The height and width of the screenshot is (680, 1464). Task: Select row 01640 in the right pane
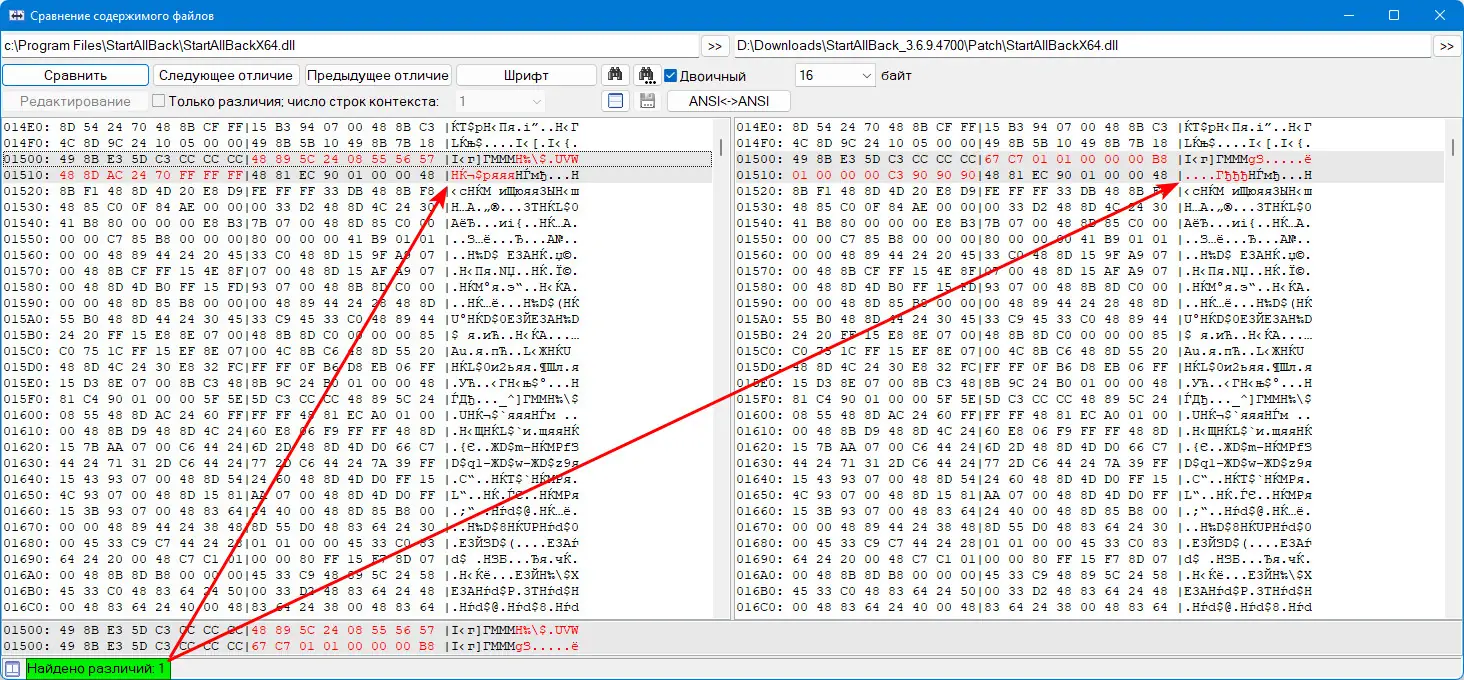(1090, 479)
